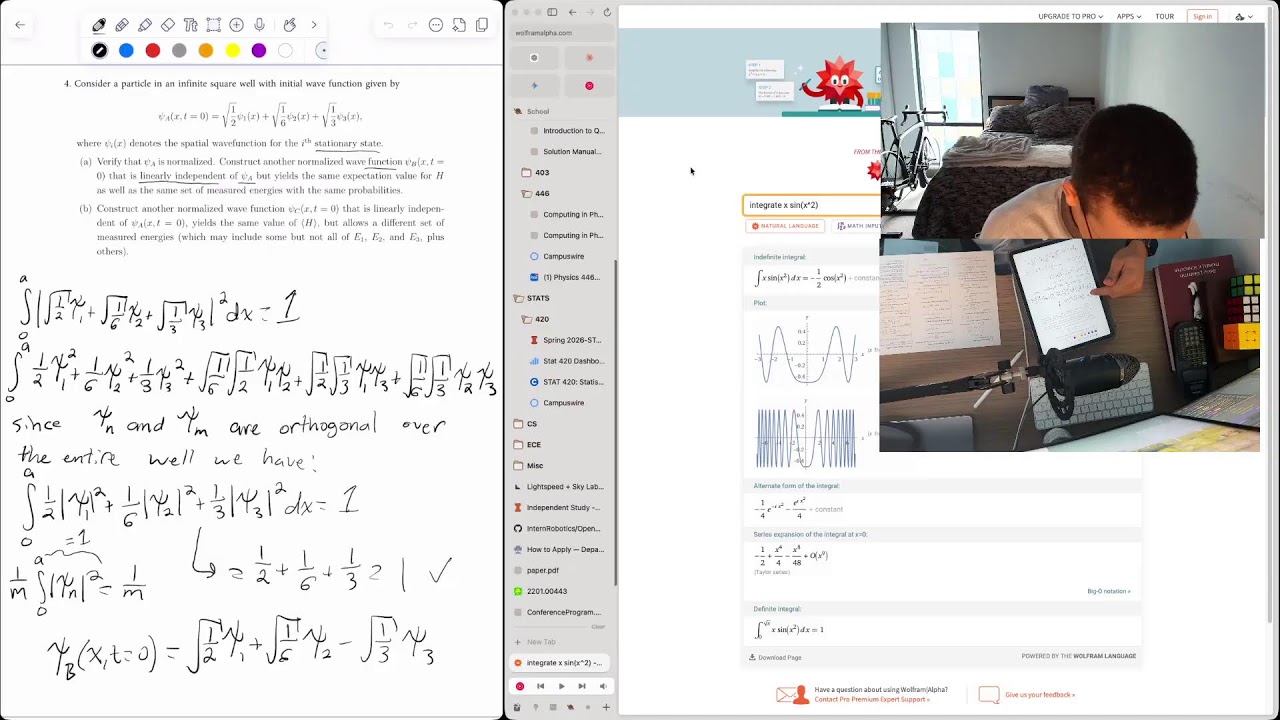
Task: Click the microphone record icon
Action: 259,25
